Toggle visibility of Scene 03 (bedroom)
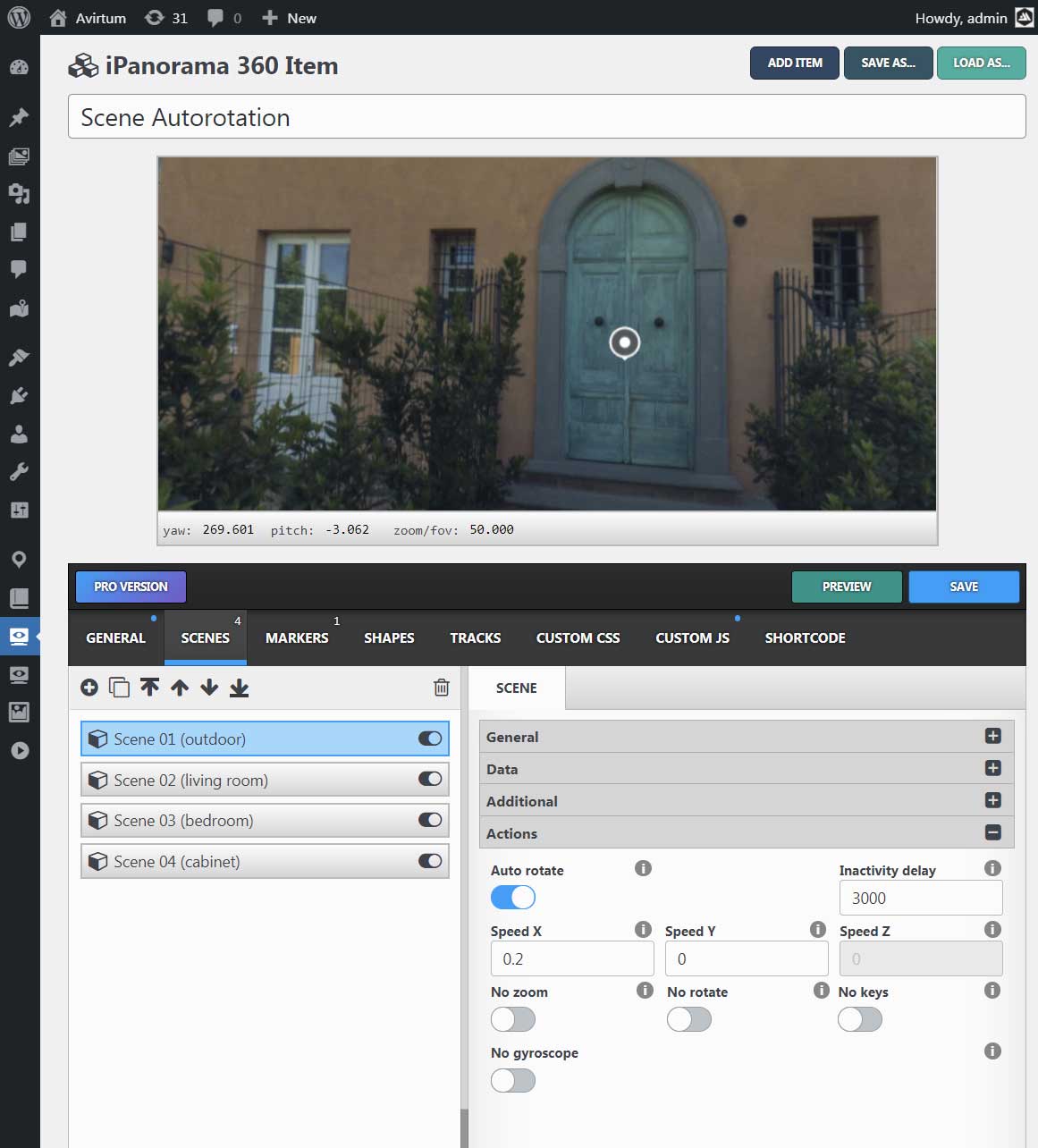The width and height of the screenshot is (1038, 1148). tap(430, 820)
